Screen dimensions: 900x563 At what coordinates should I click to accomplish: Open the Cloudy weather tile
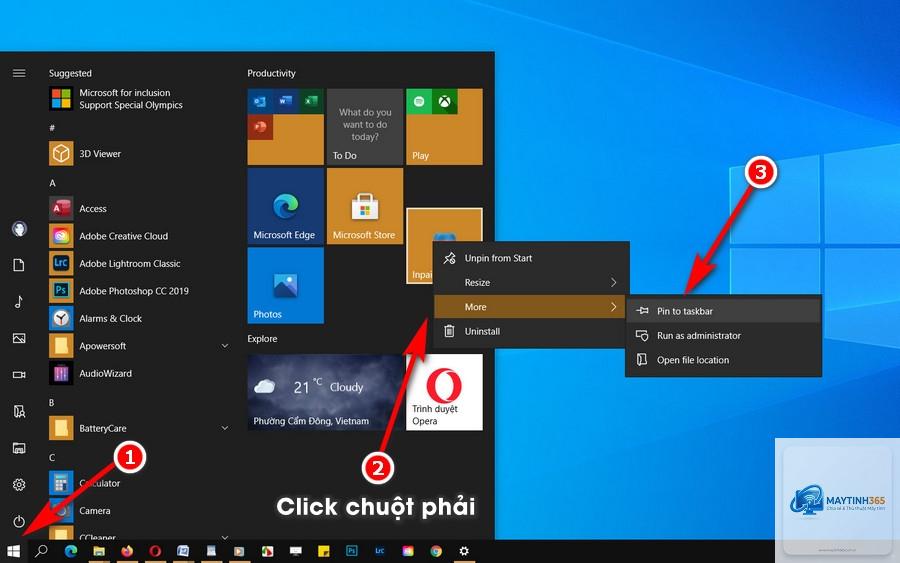click(325, 392)
